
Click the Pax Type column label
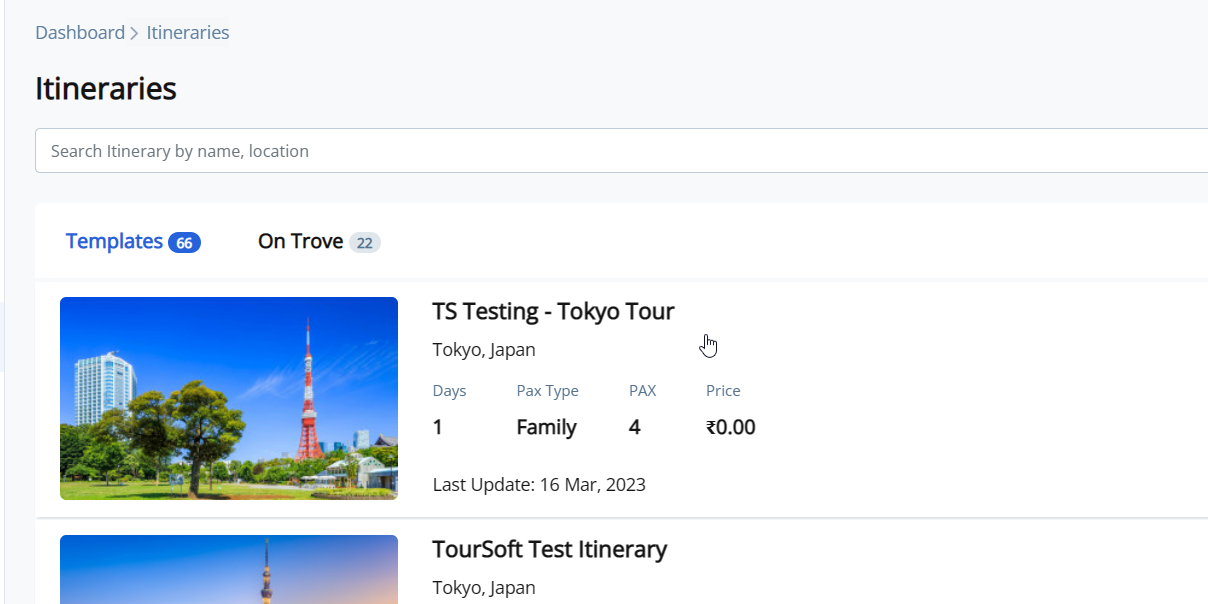pyautogui.click(x=547, y=391)
